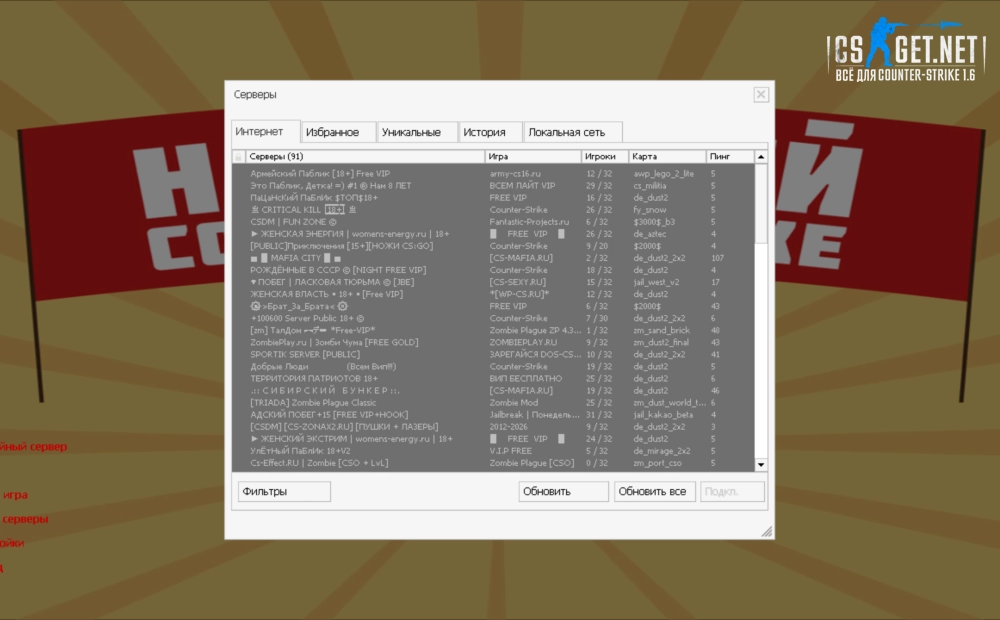The height and width of the screenshot is (620, 1000).
Task: Click the scrollbar down arrow in server list
Action: click(761, 465)
